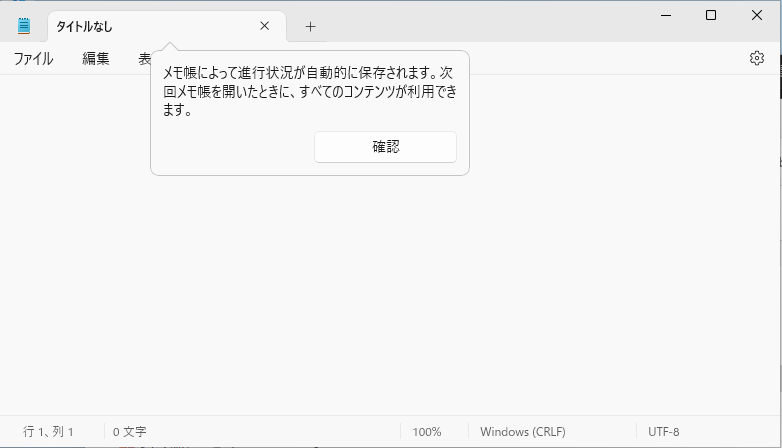This screenshot has width=782, height=448.
Task: Confirm the tooltip with 確認 button
Action: pyautogui.click(x=385, y=147)
